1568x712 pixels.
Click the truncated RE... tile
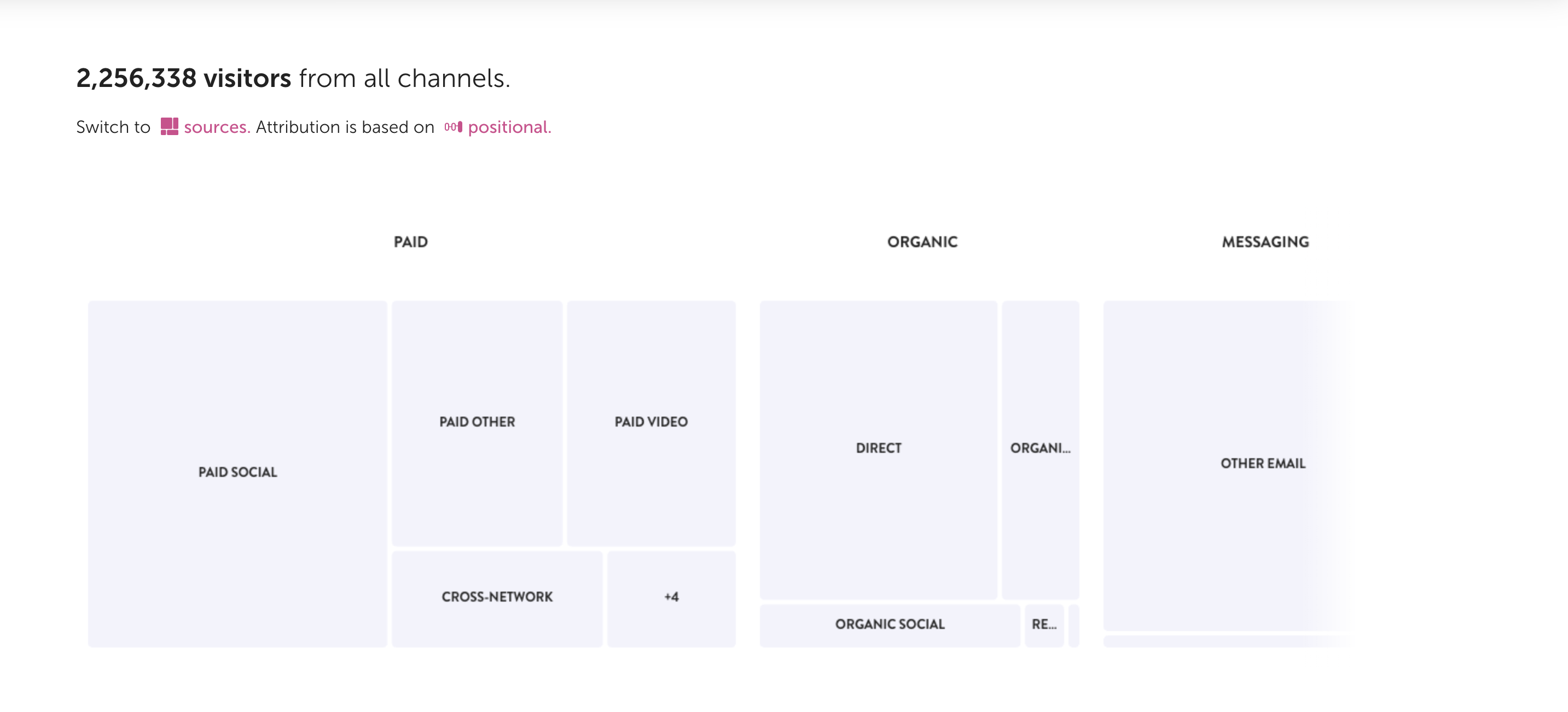(x=1043, y=625)
